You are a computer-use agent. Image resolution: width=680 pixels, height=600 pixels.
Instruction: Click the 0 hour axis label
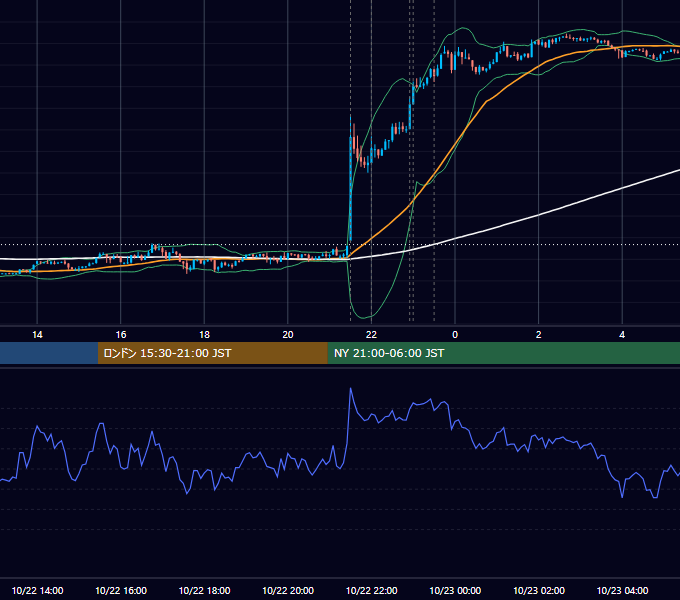[x=455, y=335]
